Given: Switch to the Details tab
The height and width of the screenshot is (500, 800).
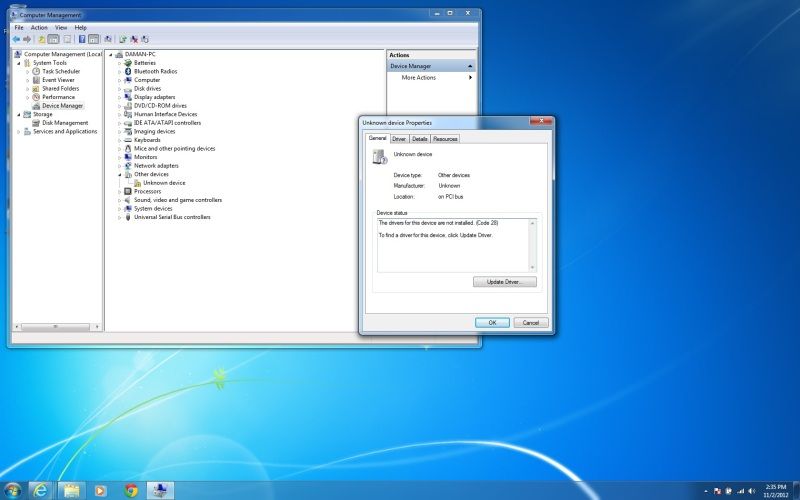Looking at the screenshot, I should (420, 139).
